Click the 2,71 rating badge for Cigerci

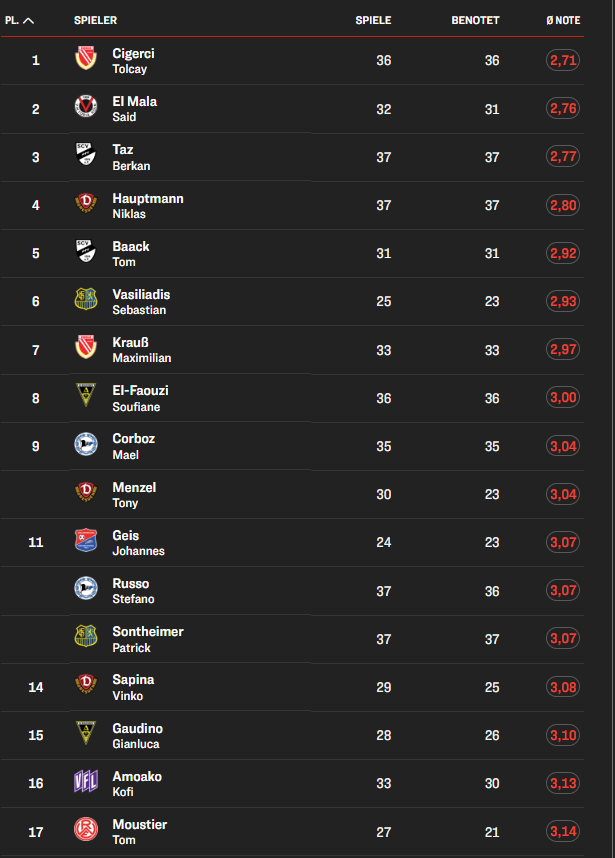pyautogui.click(x=562, y=61)
